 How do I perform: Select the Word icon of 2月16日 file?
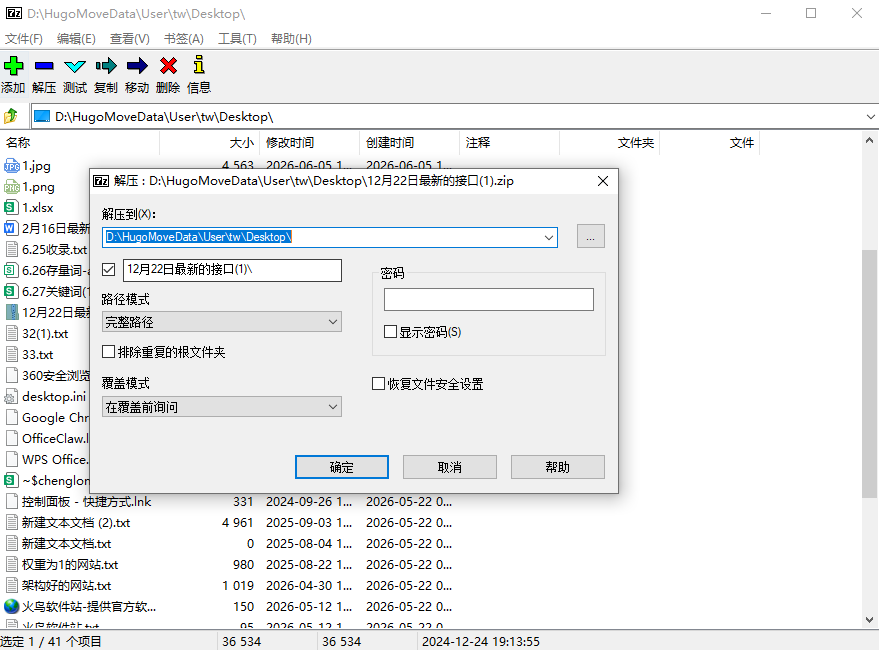tap(11, 228)
